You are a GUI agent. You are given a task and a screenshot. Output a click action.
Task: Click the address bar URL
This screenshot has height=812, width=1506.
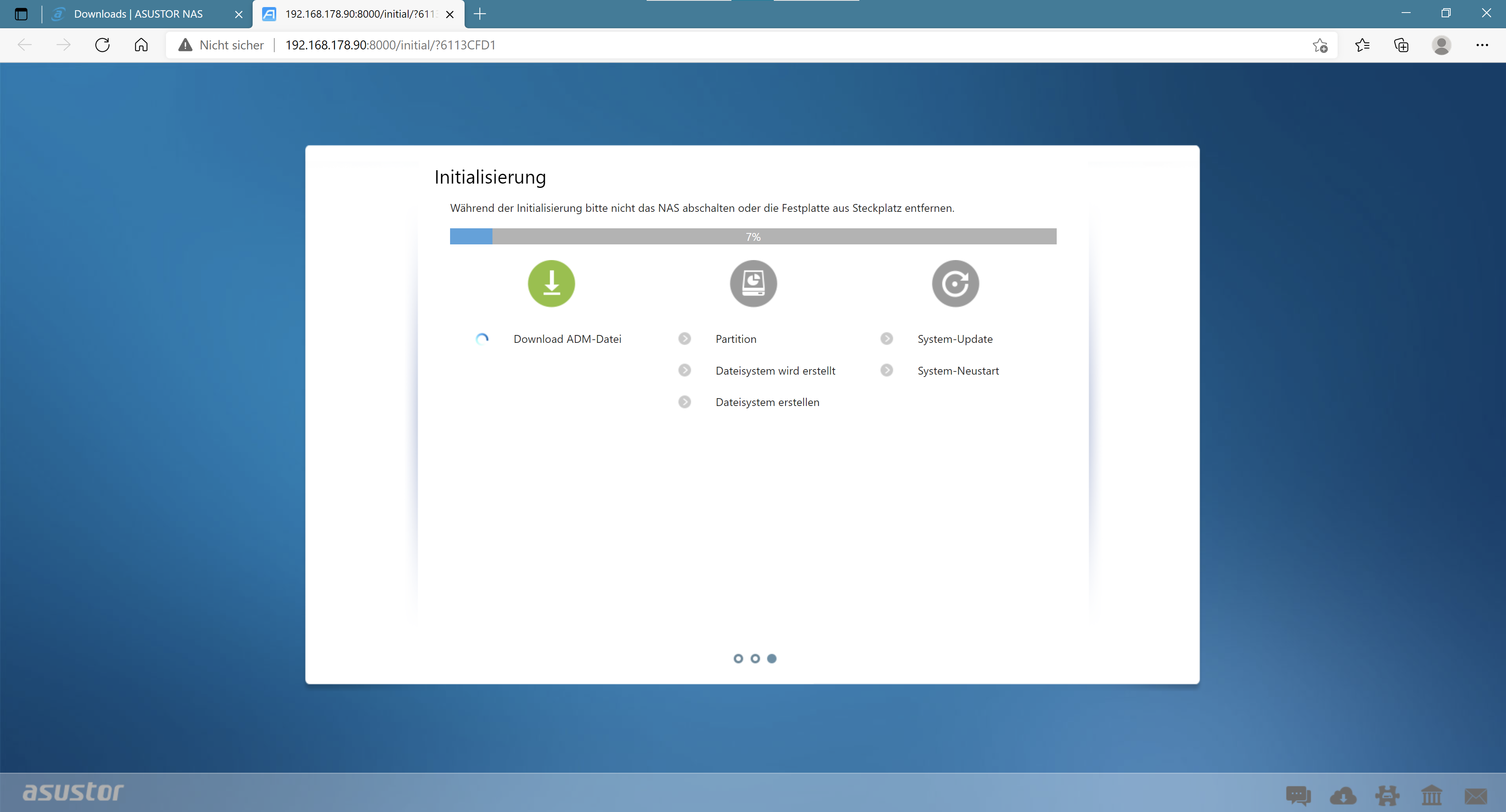click(x=390, y=45)
